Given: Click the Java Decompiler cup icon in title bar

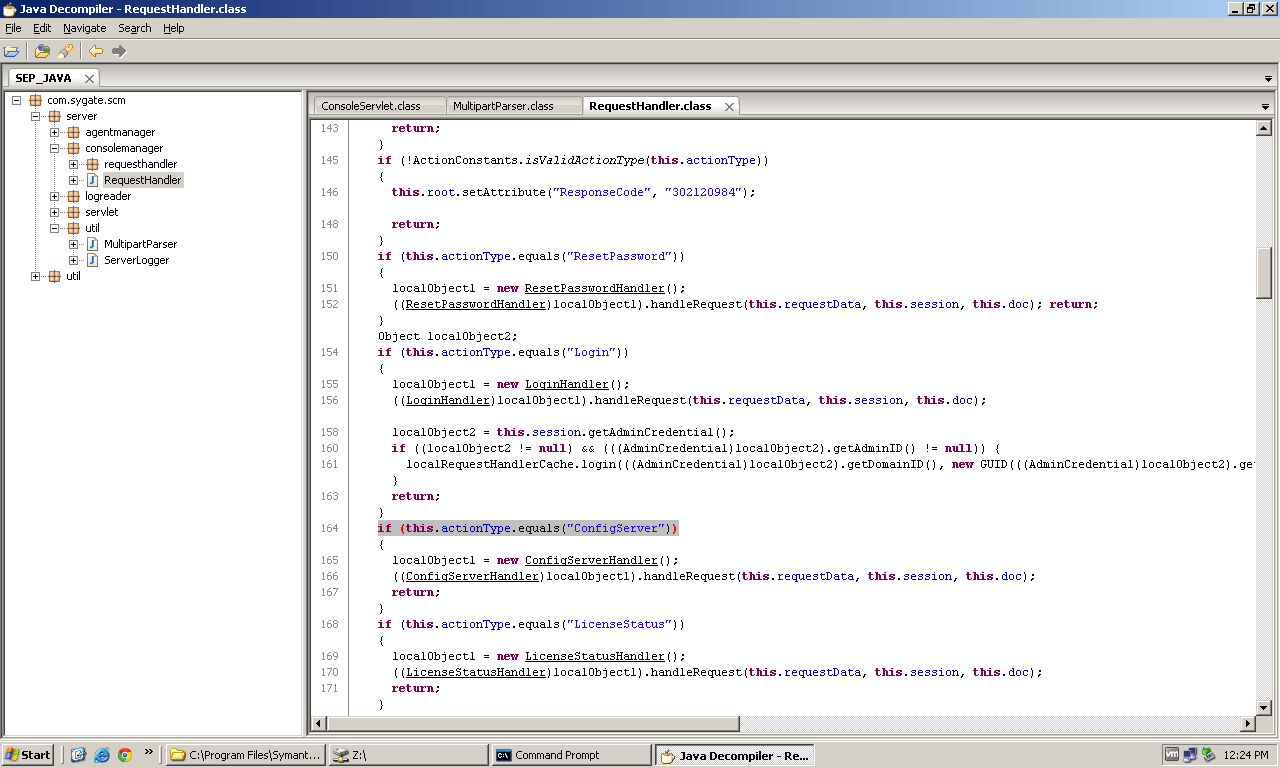Looking at the screenshot, I should click(x=9, y=9).
